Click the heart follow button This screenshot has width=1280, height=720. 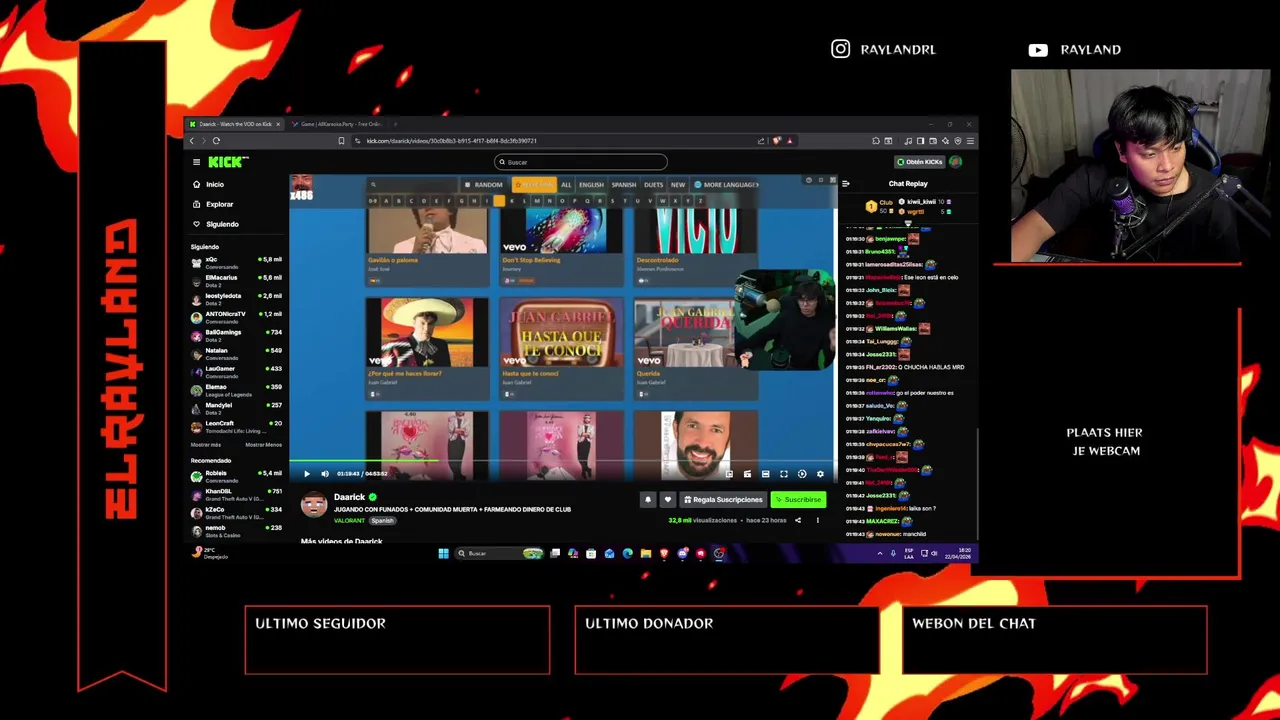point(668,500)
